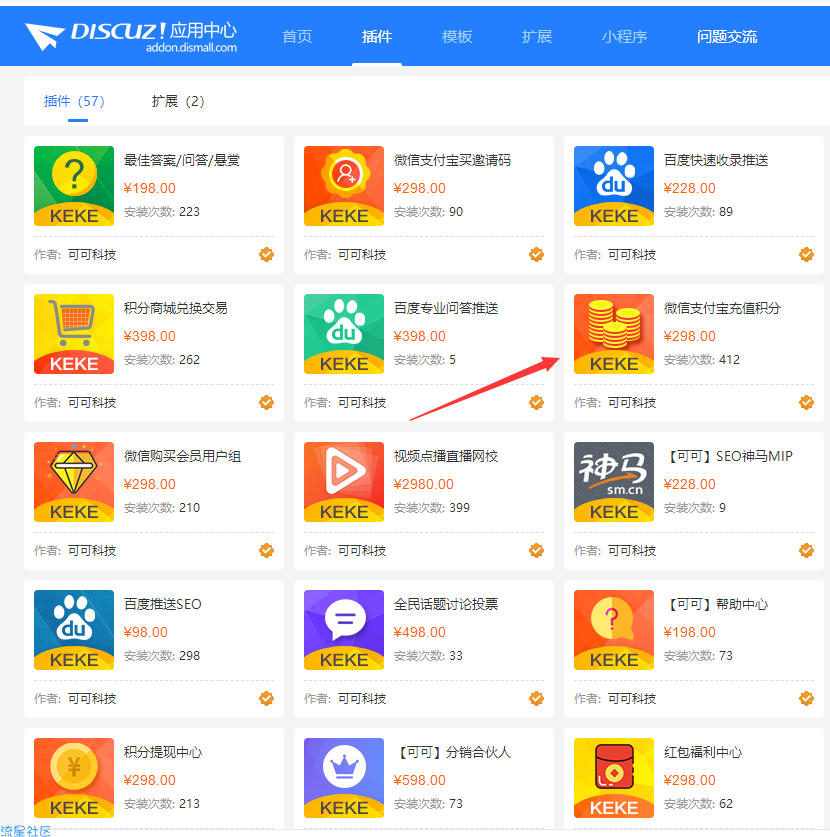Open the SEO神马MIP plugin icon

click(614, 481)
